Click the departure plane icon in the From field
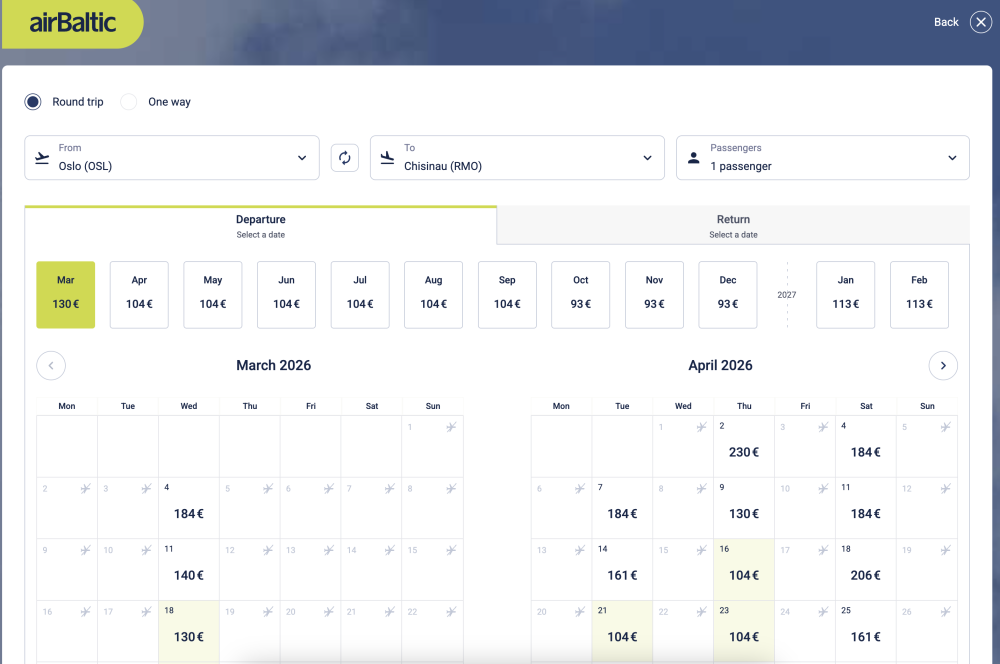1000x664 pixels. pos(41,157)
